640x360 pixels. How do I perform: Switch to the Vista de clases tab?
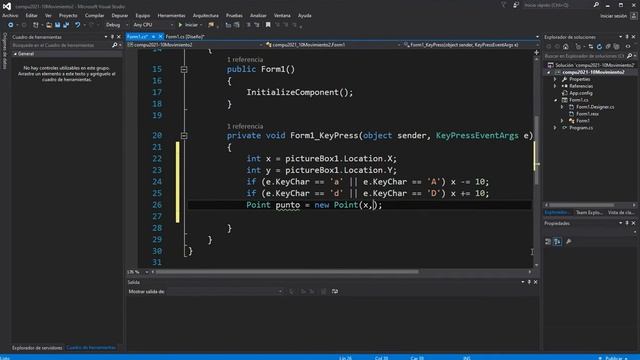click(620, 212)
